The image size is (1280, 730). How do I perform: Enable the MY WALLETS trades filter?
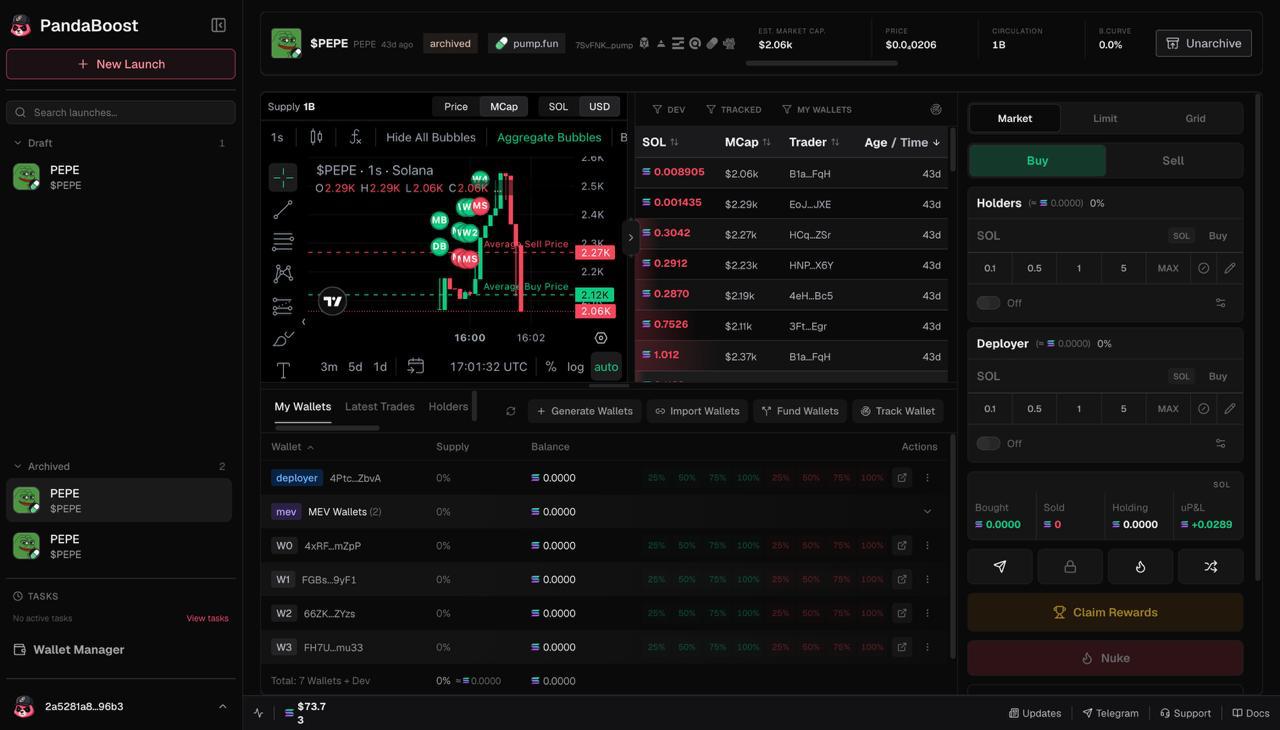pyautogui.click(x=817, y=109)
